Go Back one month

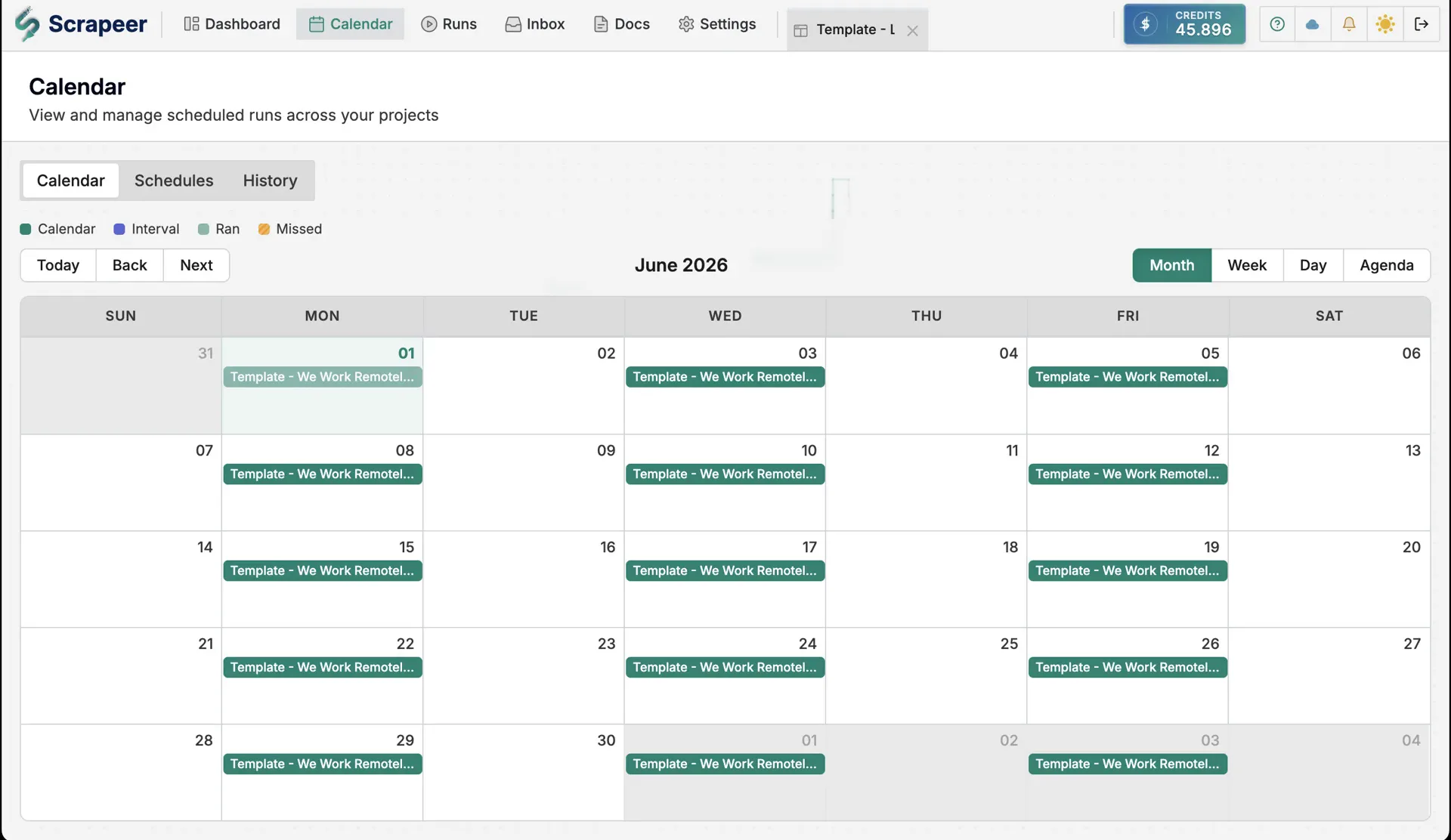(130, 265)
